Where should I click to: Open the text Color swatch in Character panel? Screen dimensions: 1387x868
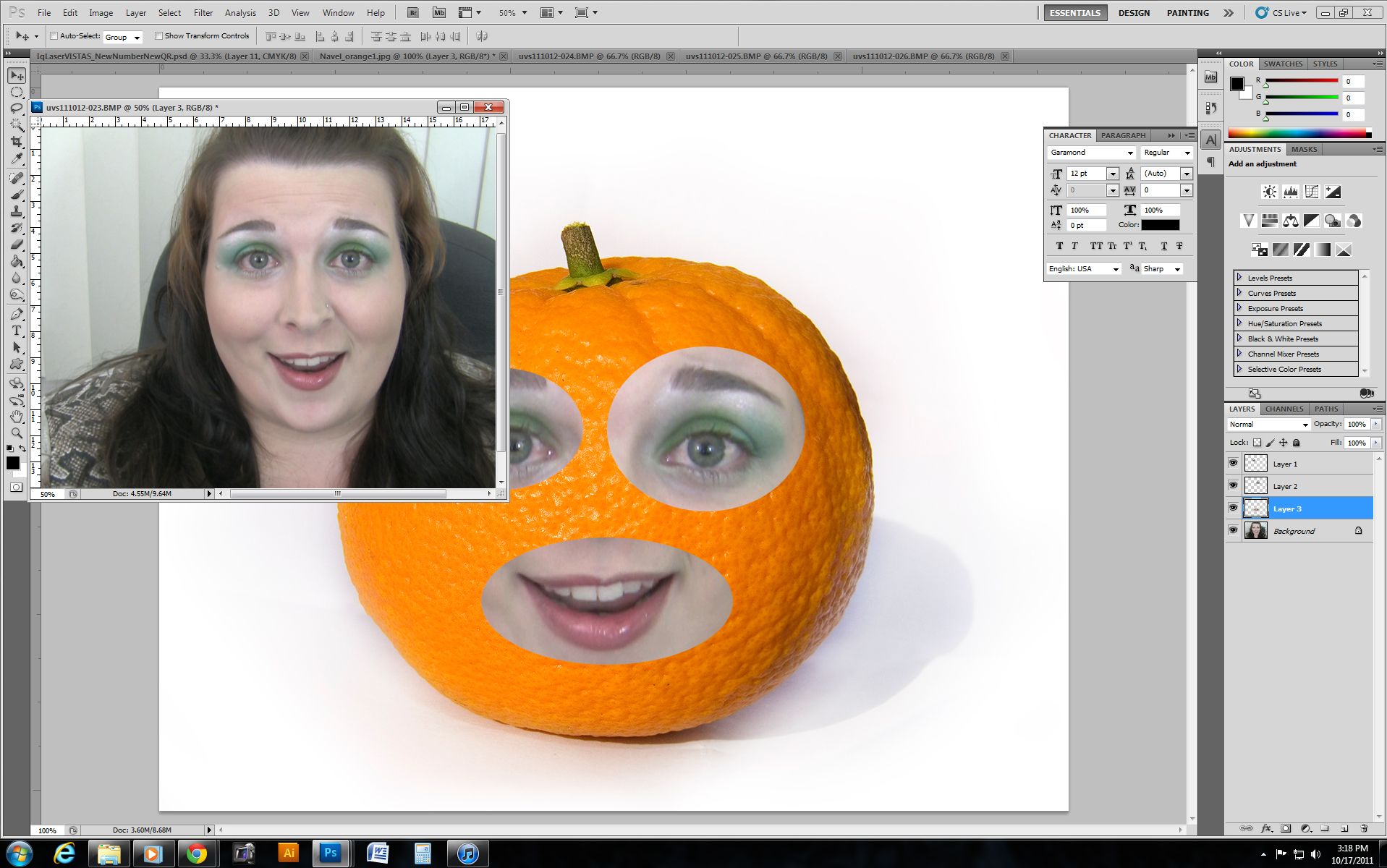[1161, 225]
